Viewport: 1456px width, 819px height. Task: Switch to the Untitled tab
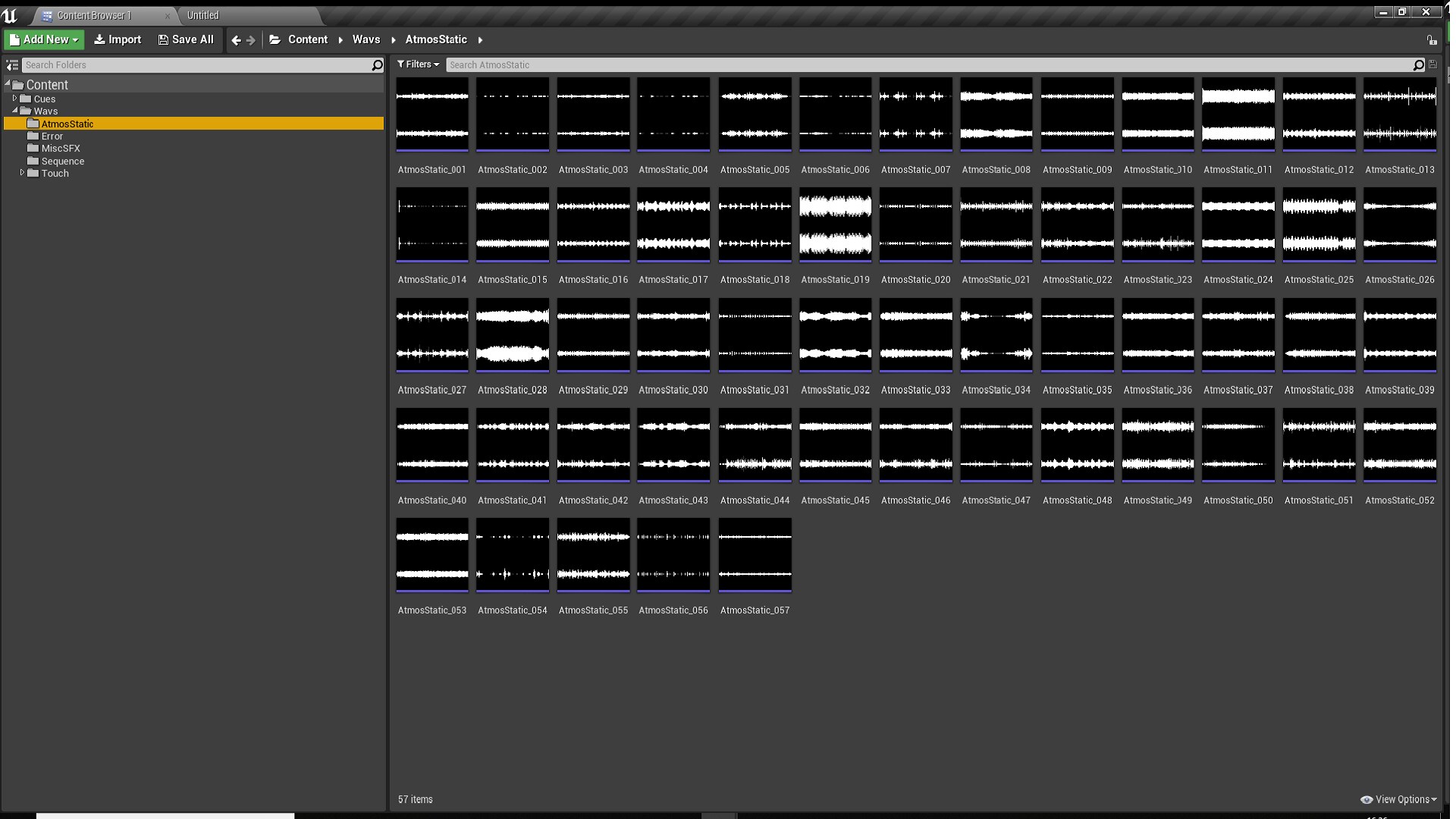pos(203,15)
